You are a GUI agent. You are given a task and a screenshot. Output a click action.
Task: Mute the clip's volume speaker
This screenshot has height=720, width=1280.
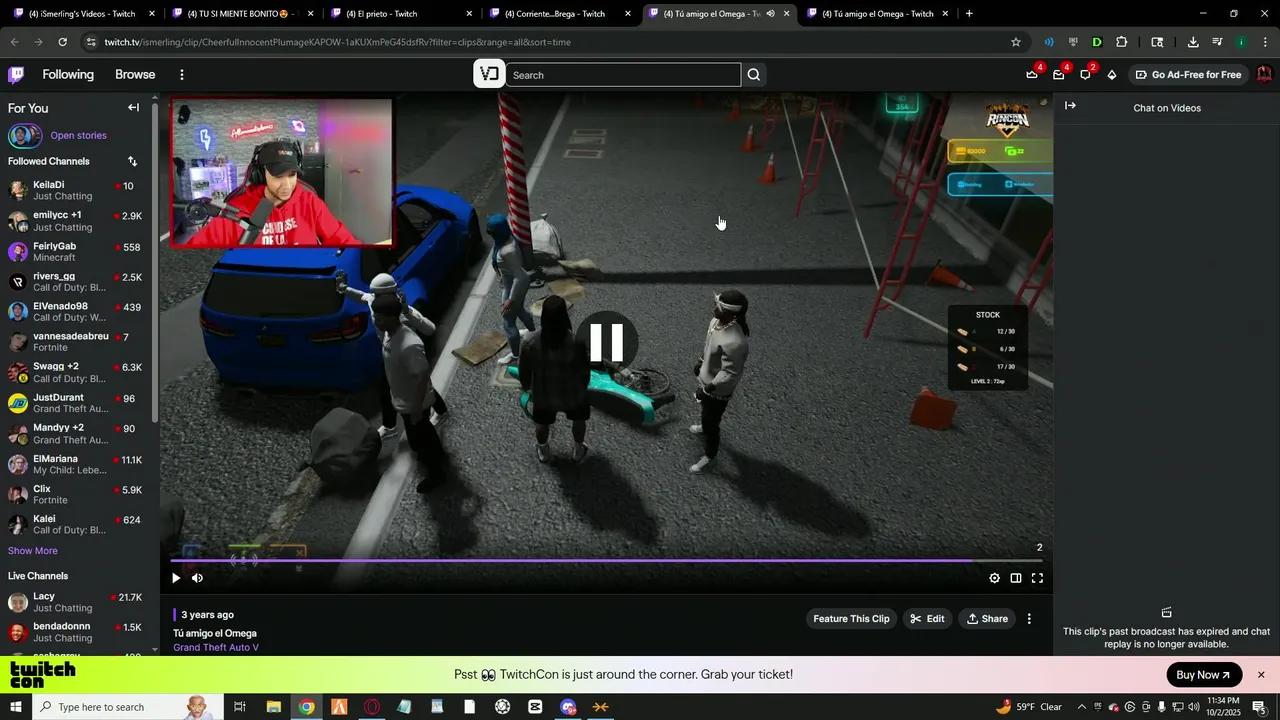197,578
